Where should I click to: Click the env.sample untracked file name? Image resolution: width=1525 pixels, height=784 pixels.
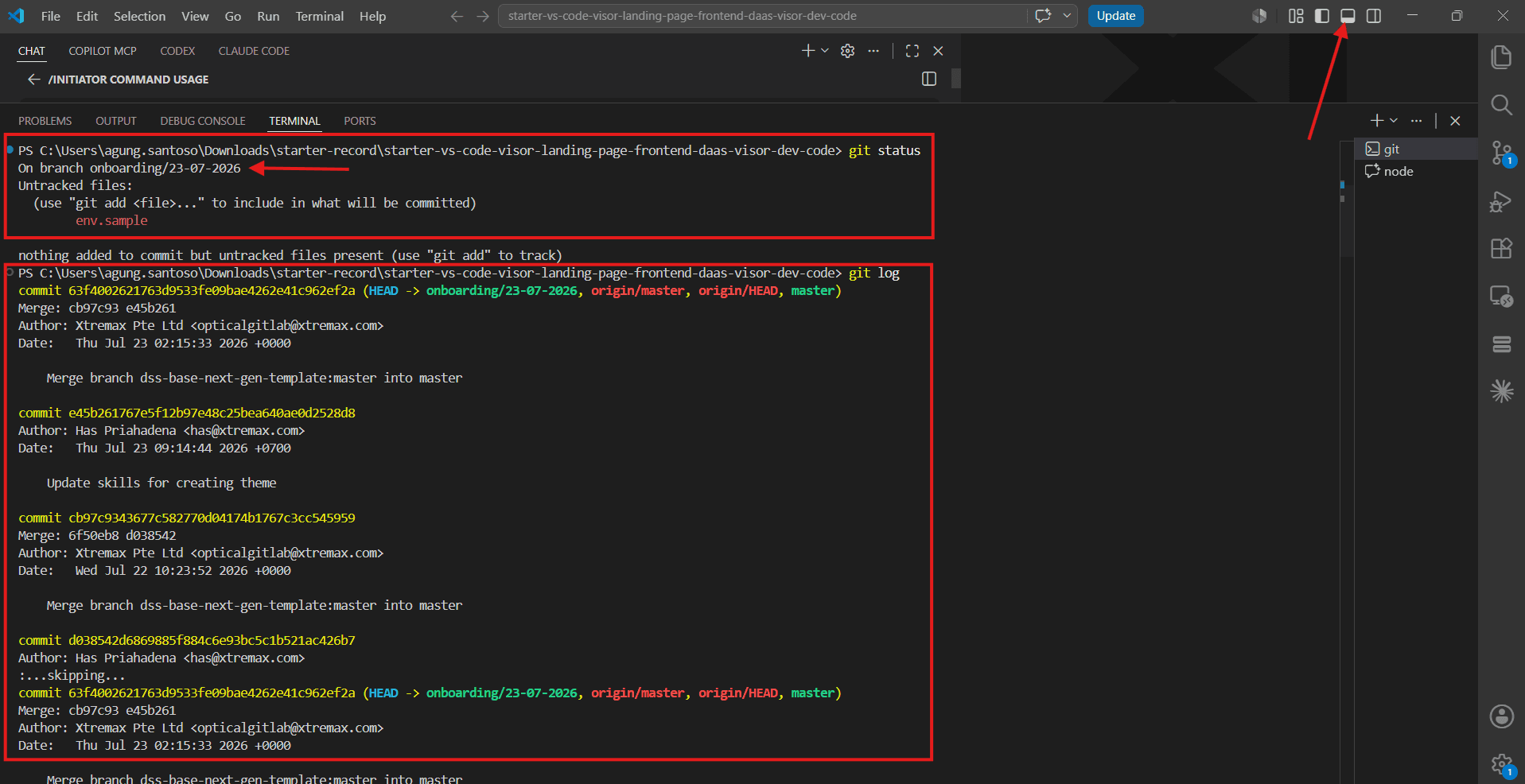coord(111,220)
